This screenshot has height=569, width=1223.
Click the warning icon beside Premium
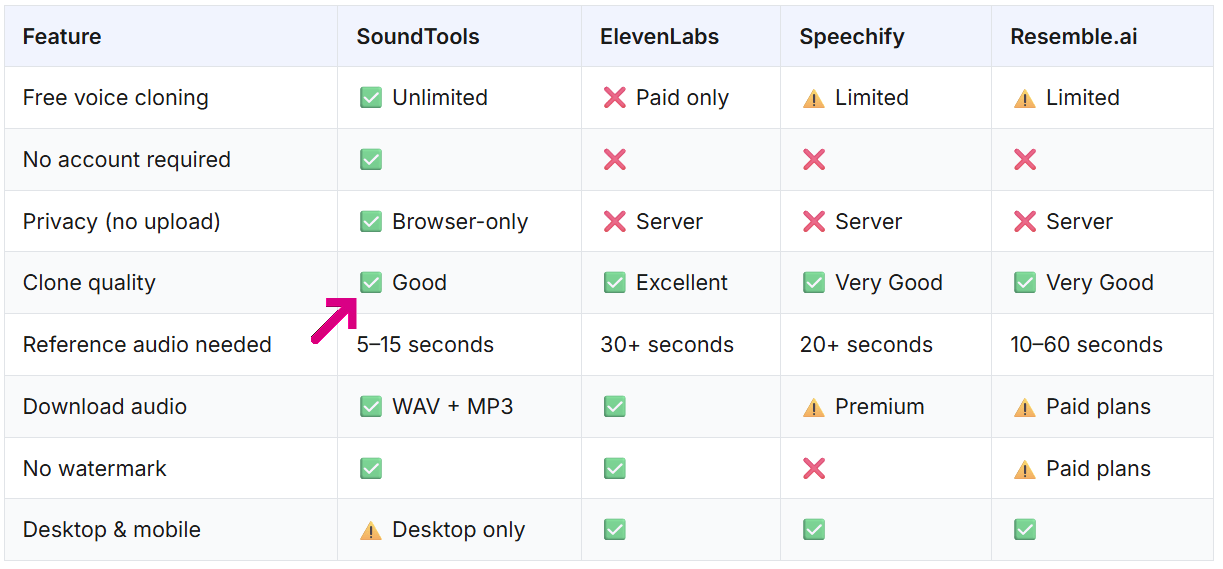[x=814, y=407]
